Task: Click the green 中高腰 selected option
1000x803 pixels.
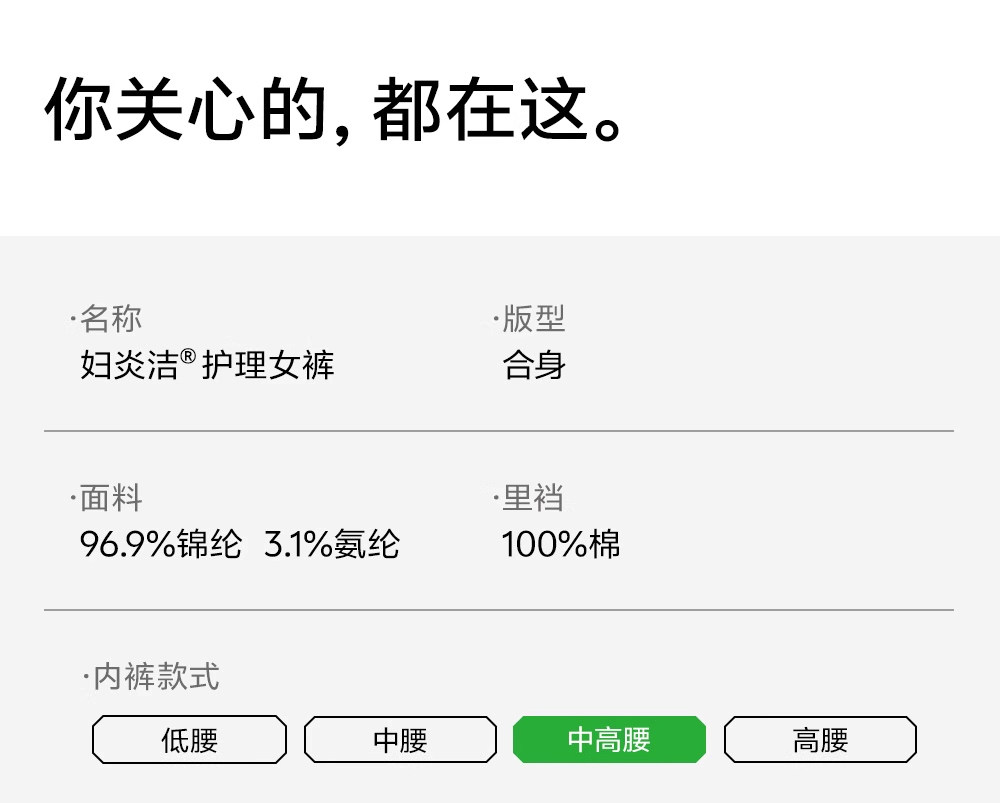Action: pos(609,740)
